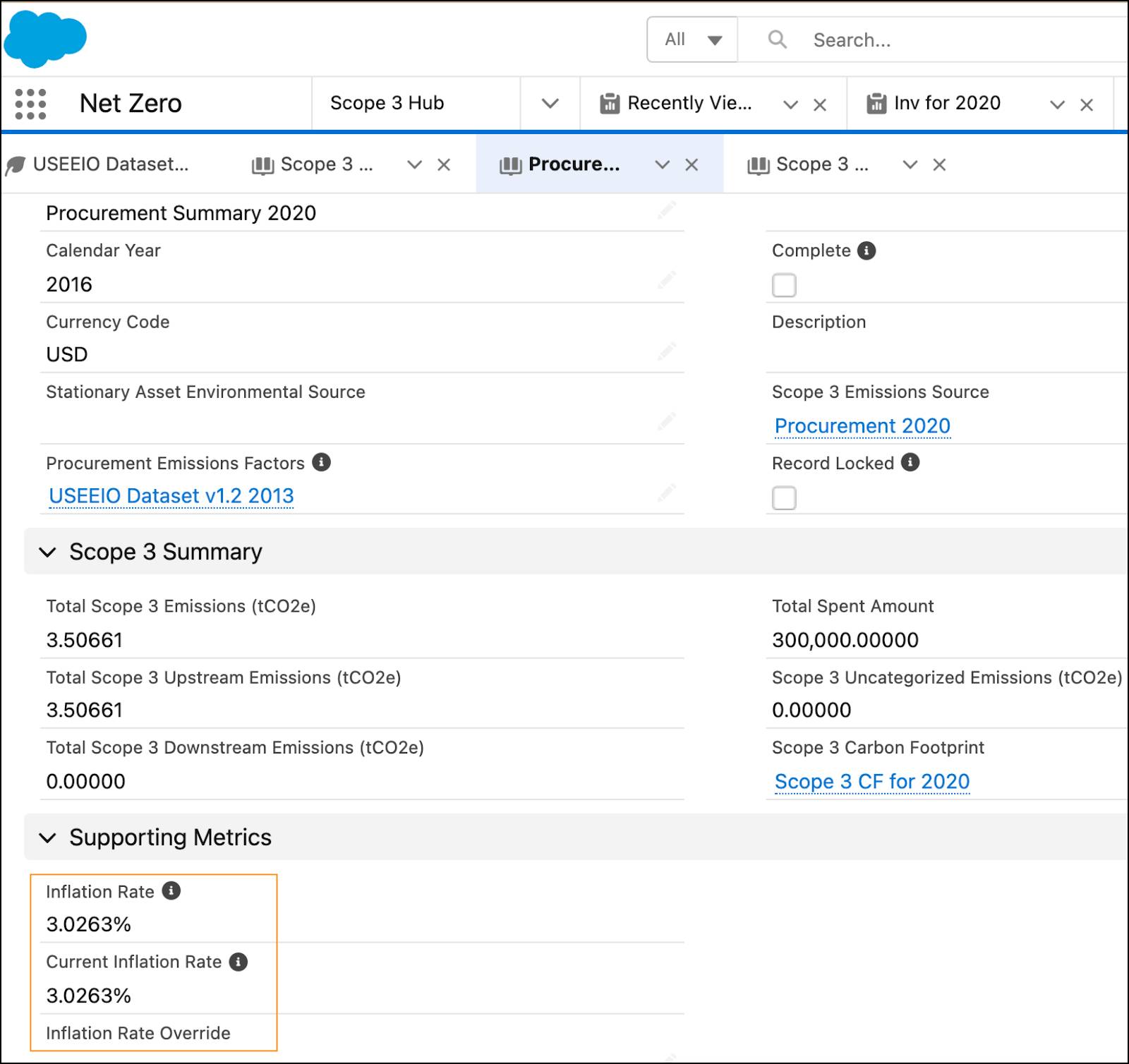Open the USEEIO Dataset v1.2 2013 link

pos(171,496)
